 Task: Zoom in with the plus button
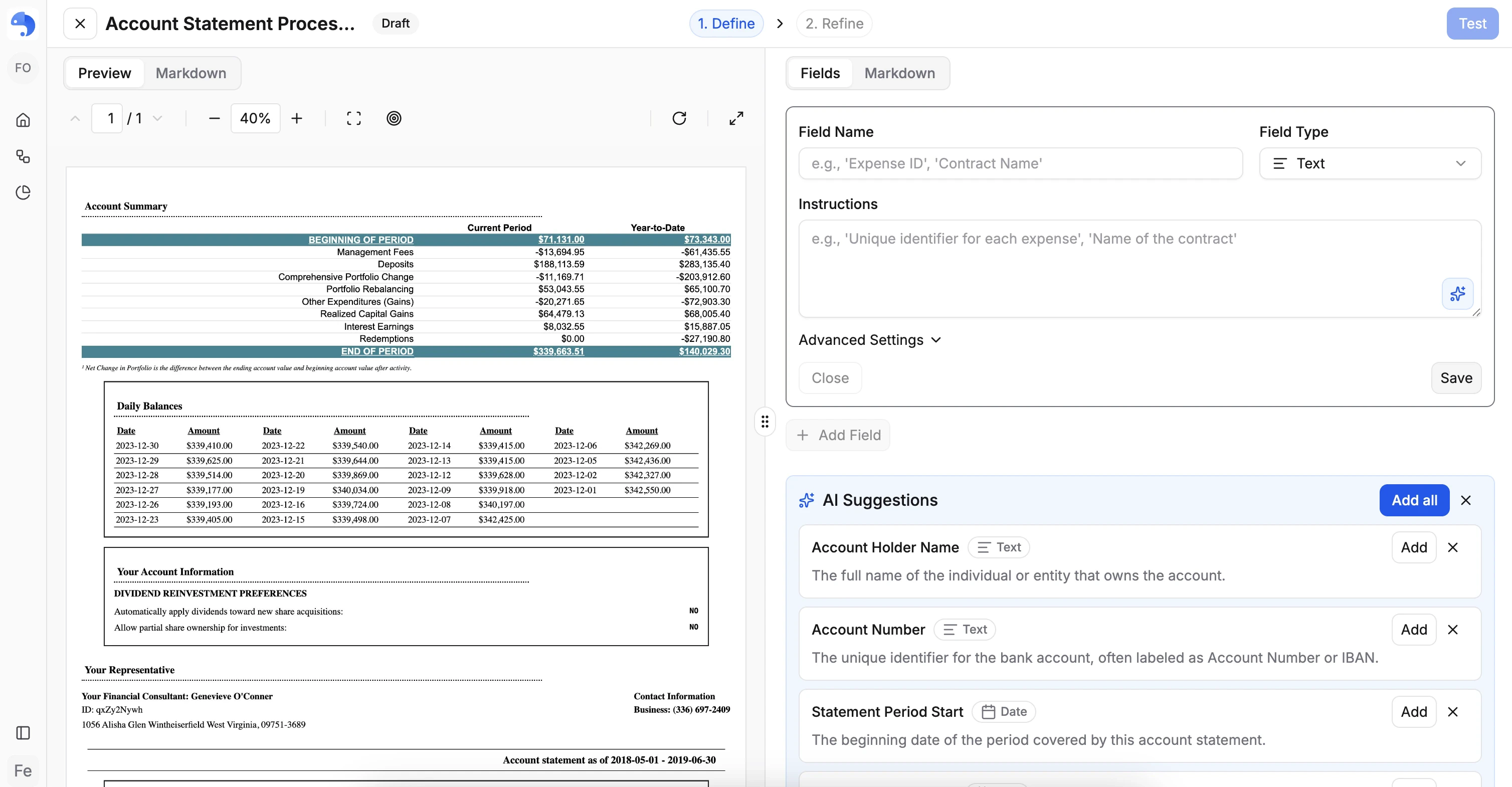[297, 118]
